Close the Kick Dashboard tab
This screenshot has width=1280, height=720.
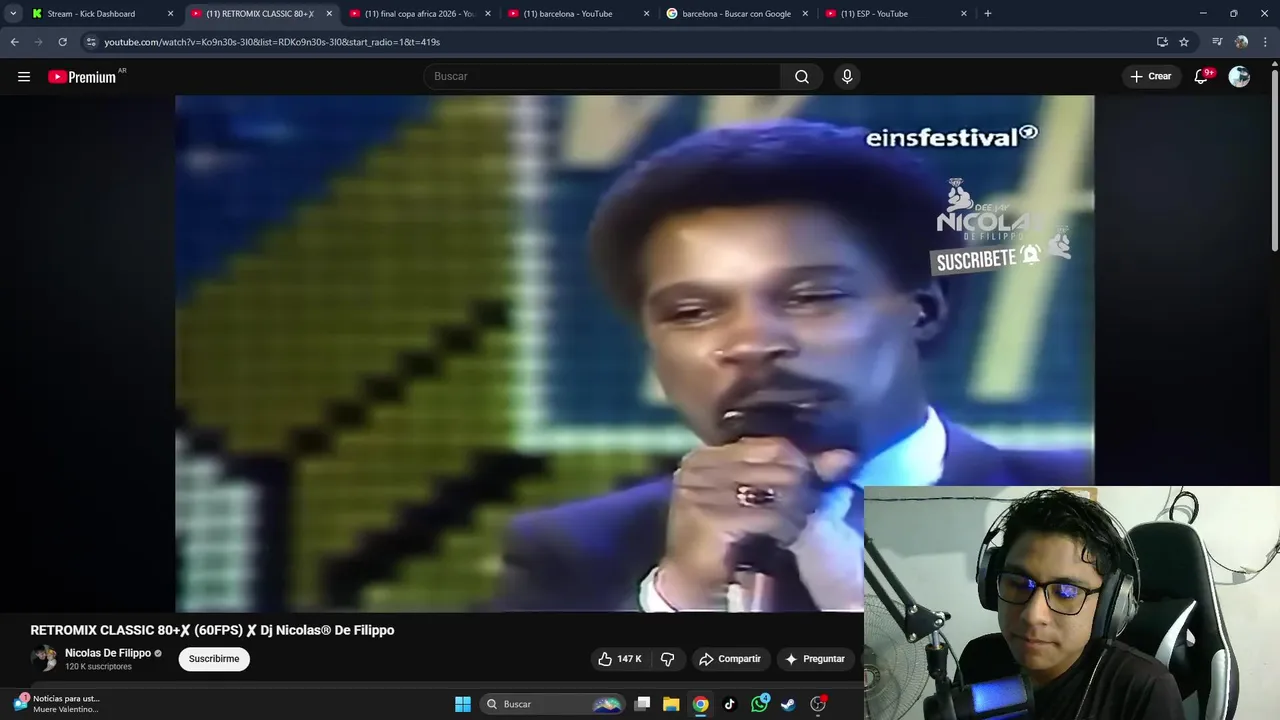pyautogui.click(x=170, y=14)
